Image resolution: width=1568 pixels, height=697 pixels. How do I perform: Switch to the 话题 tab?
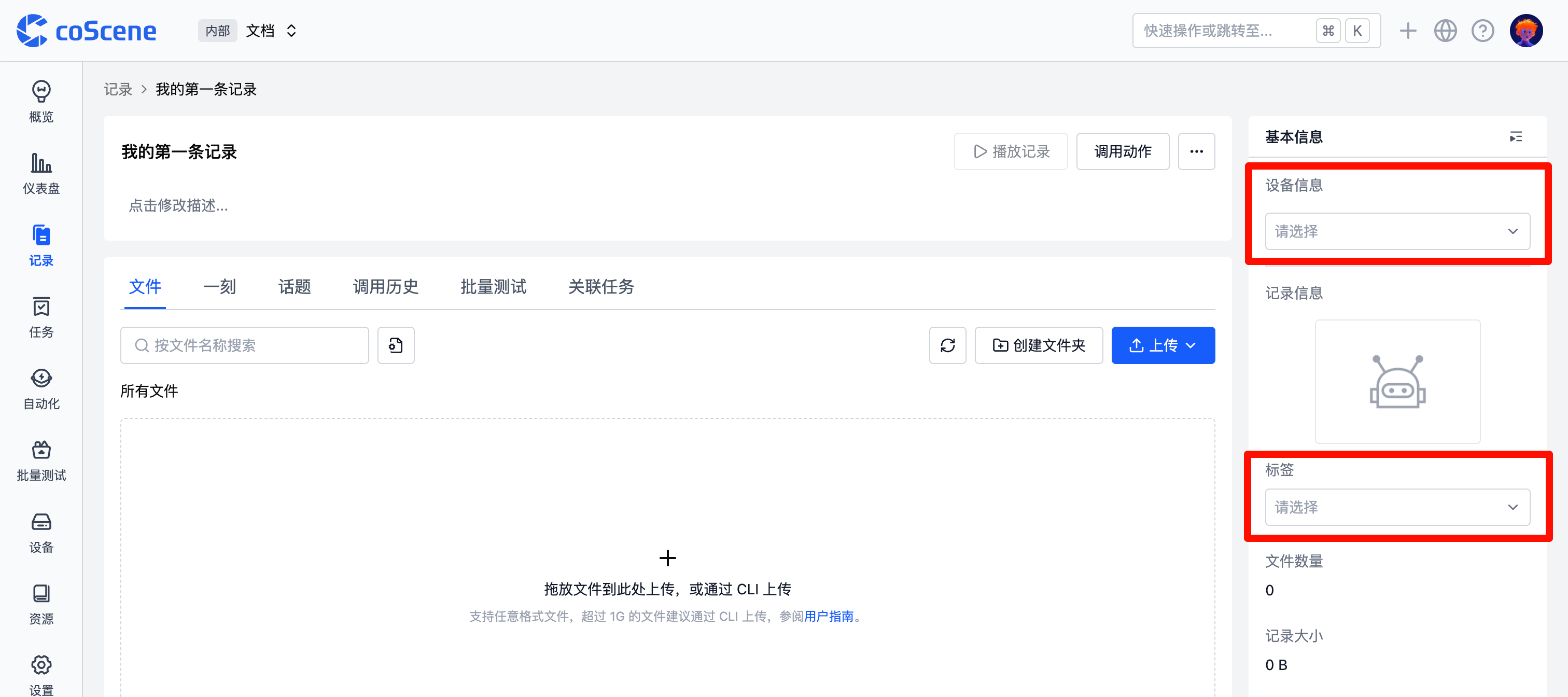[295, 287]
